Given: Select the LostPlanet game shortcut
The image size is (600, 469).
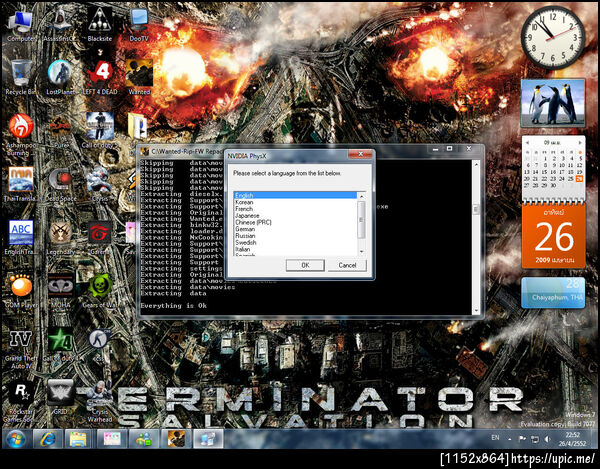Looking at the screenshot, I should 60,78.
